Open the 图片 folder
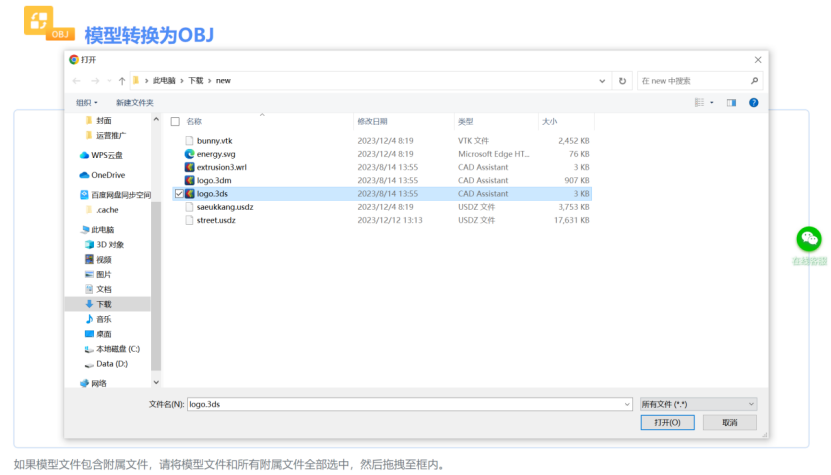Screen dimensions: 831x475 coord(99,274)
